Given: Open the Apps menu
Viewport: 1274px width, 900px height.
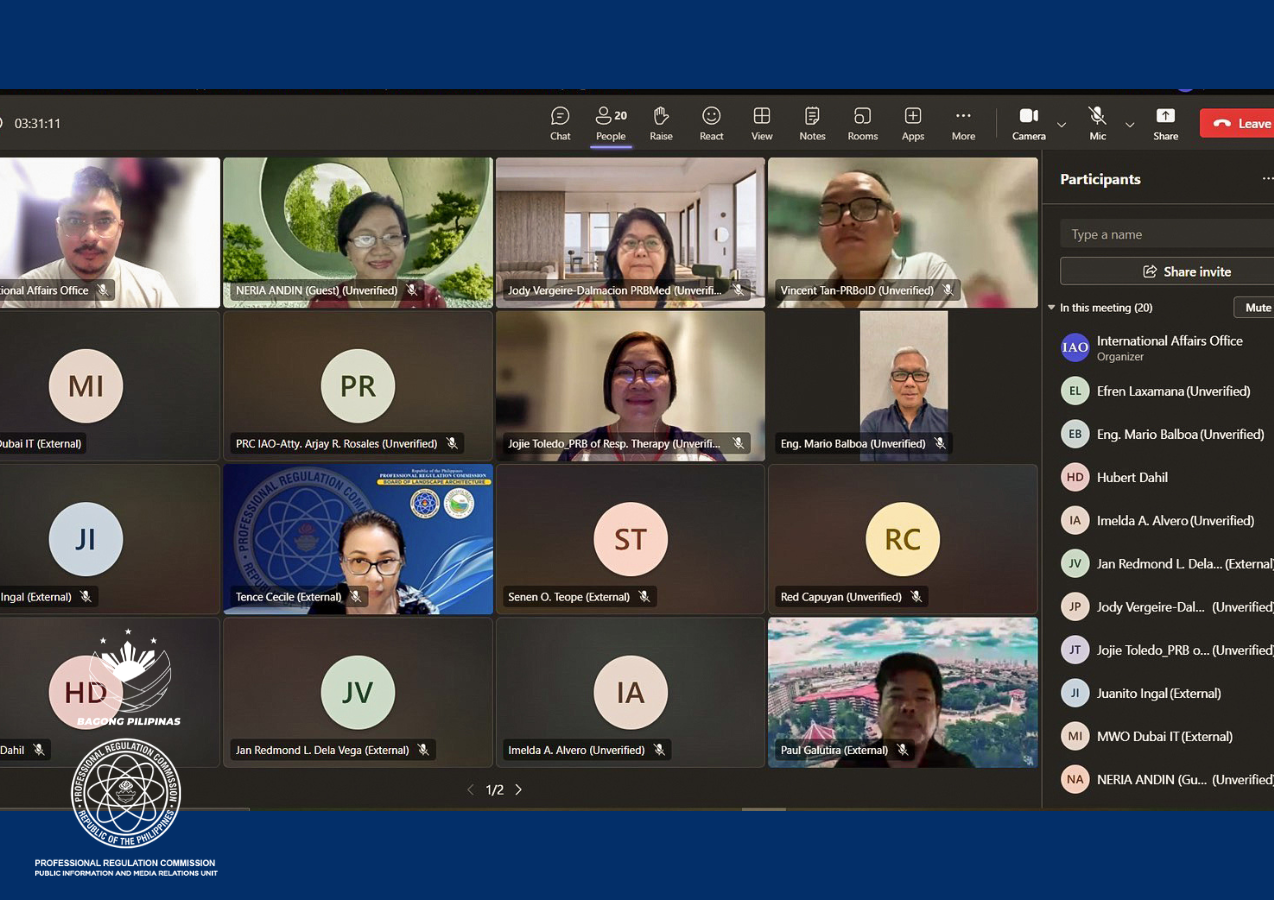Looking at the screenshot, I should 913,124.
